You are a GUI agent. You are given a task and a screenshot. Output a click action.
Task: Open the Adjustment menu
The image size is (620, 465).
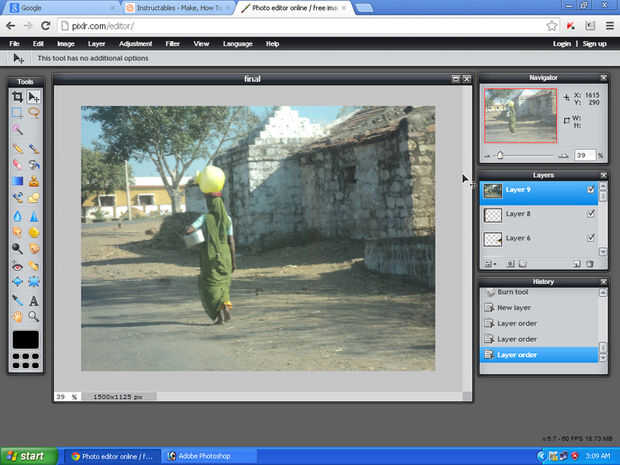pos(136,44)
